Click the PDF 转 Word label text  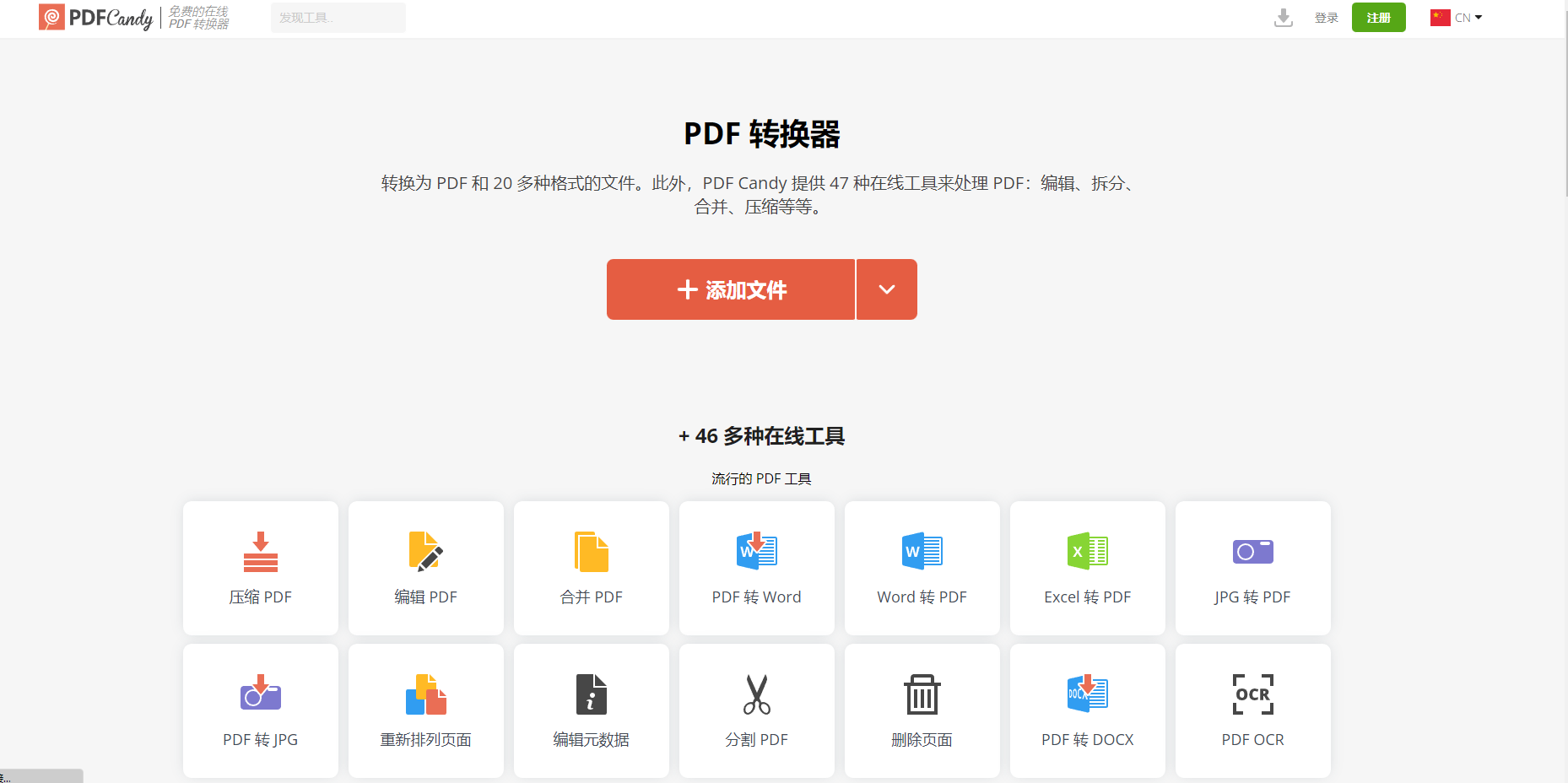pyautogui.click(x=757, y=597)
